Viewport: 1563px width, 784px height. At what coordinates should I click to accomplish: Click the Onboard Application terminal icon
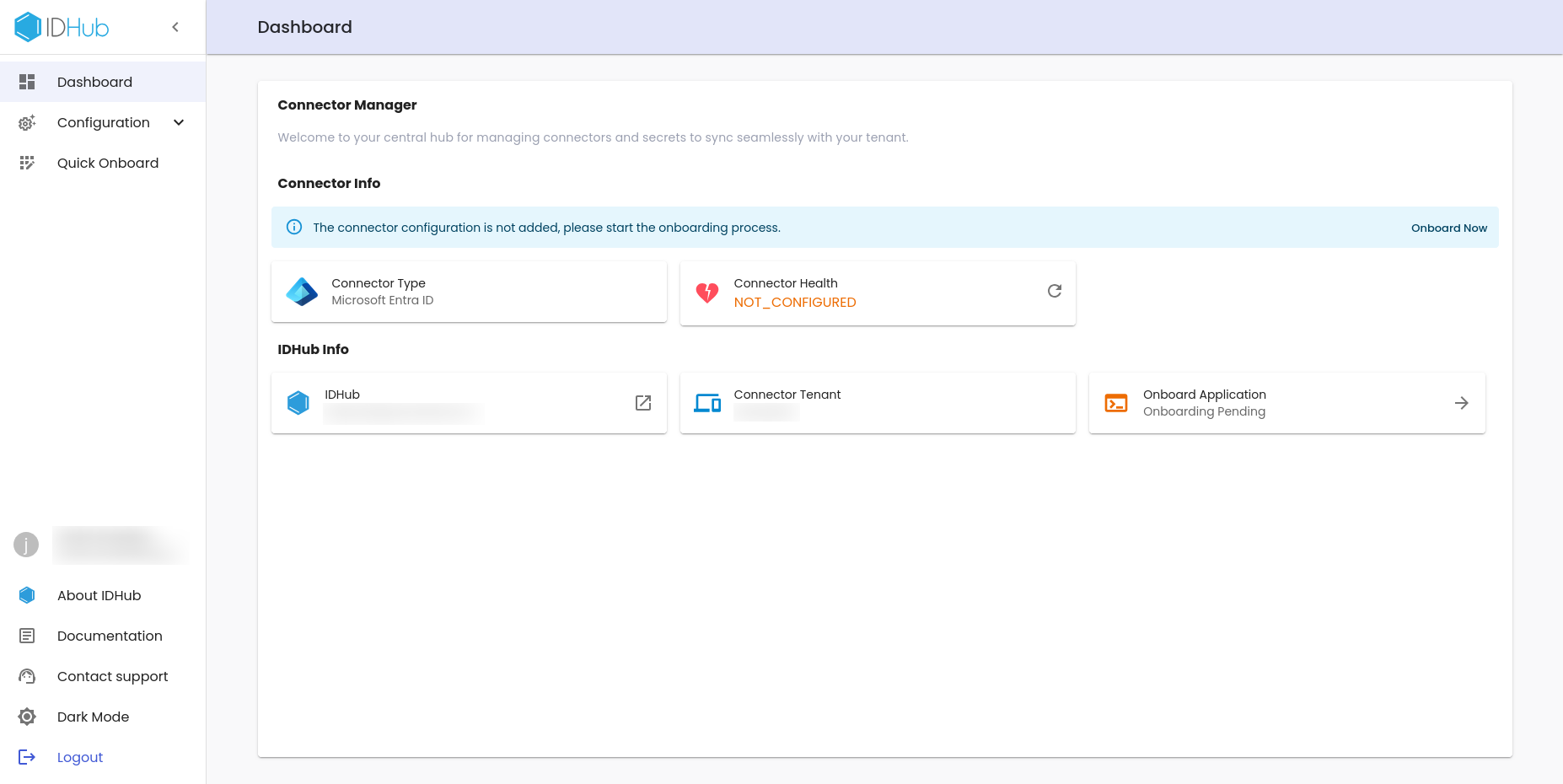point(1116,403)
